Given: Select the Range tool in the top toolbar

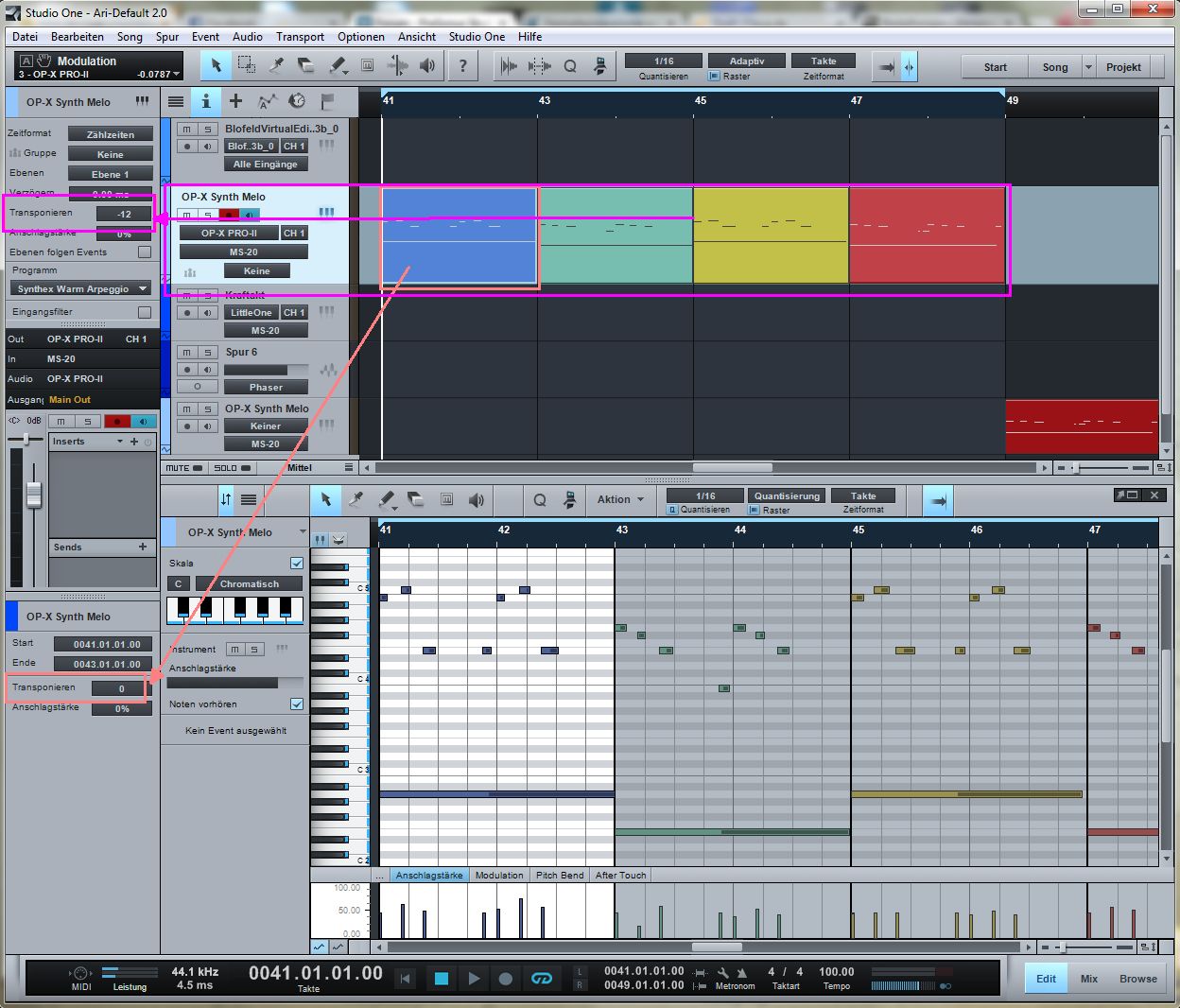Looking at the screenshot, I should point(246,65).
